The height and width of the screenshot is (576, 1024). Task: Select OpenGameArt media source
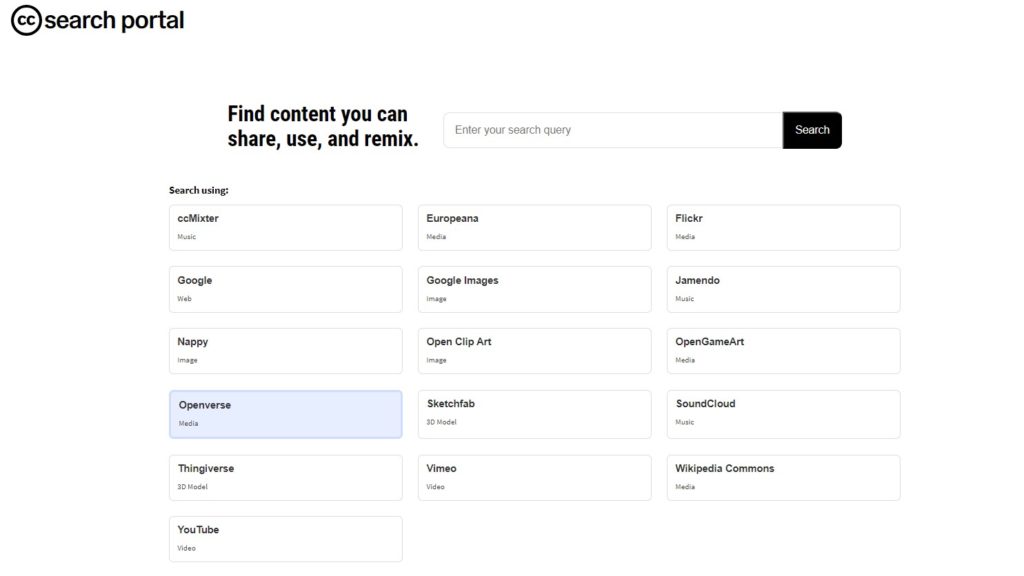(783, 350)
